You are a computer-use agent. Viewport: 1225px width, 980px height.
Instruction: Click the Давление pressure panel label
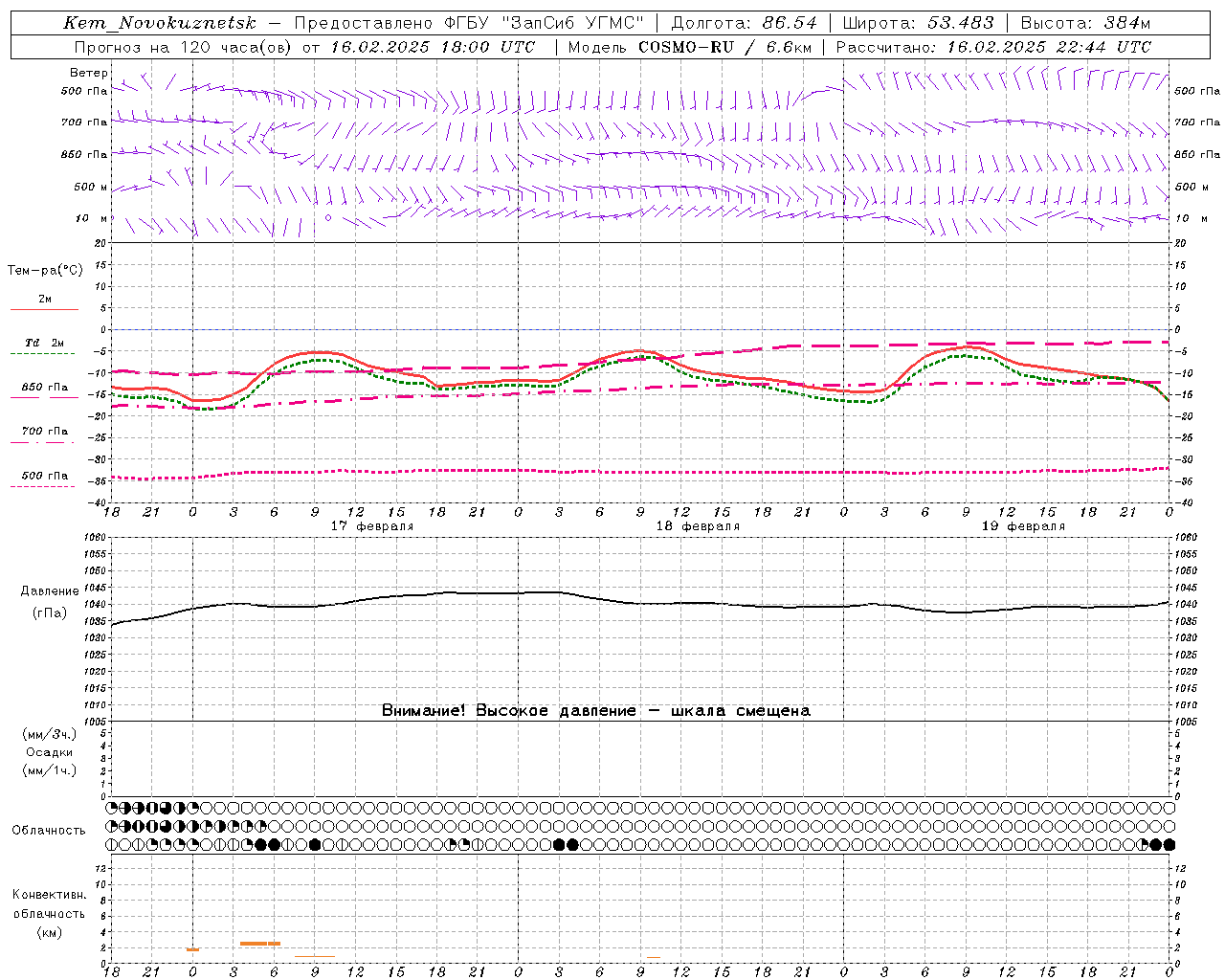coord(50,591)
